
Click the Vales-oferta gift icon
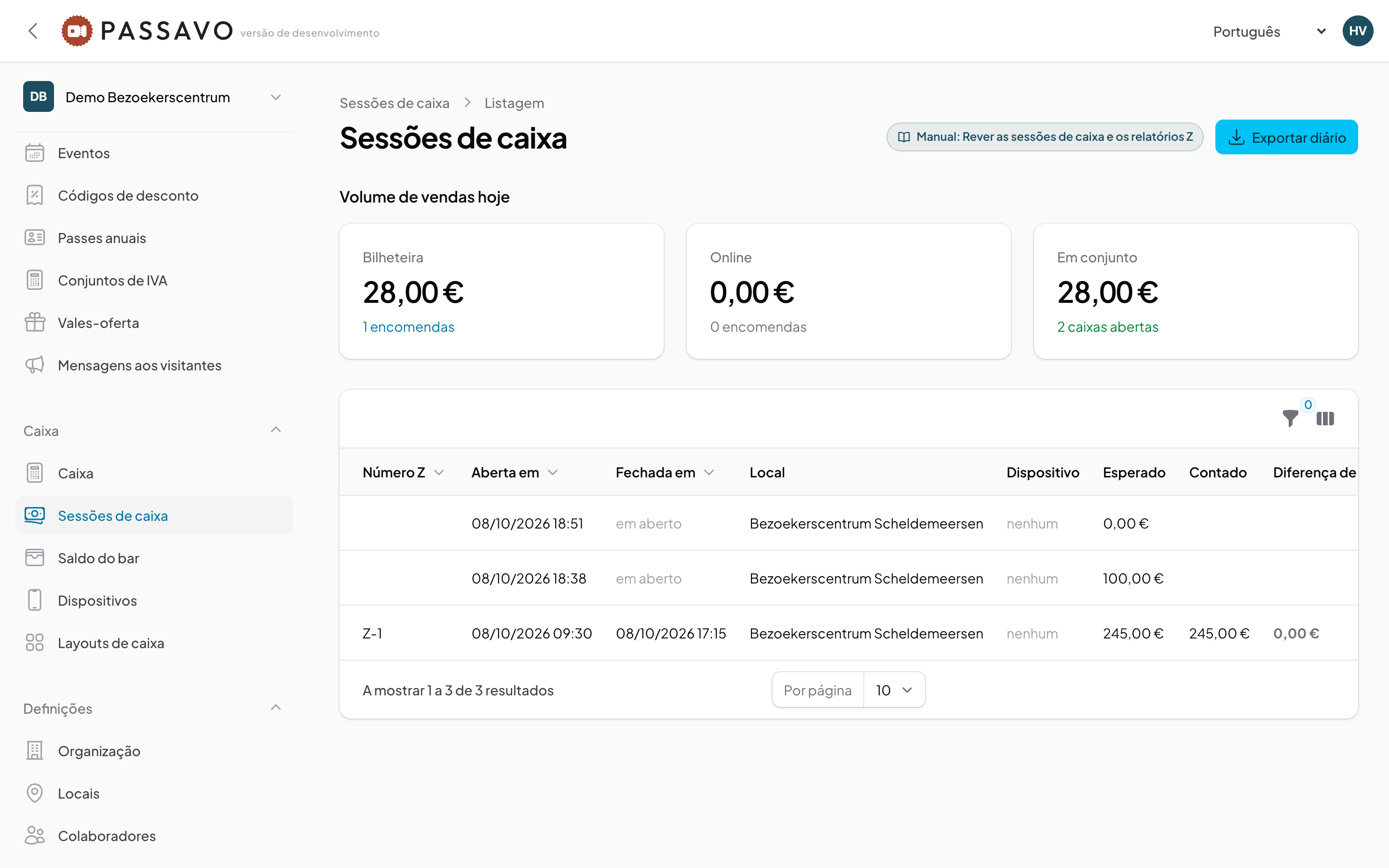(34, 323)
